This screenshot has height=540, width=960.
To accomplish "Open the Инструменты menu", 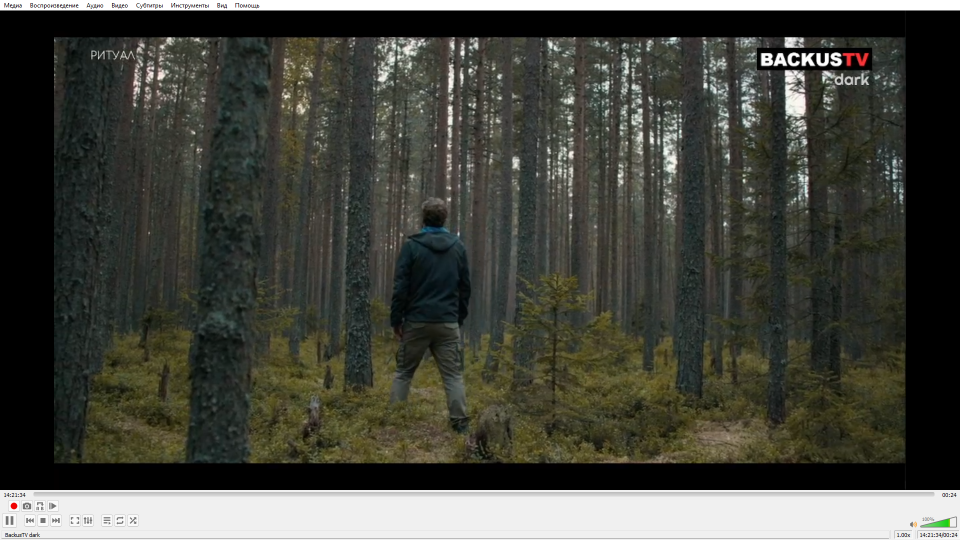I will 190,6.
